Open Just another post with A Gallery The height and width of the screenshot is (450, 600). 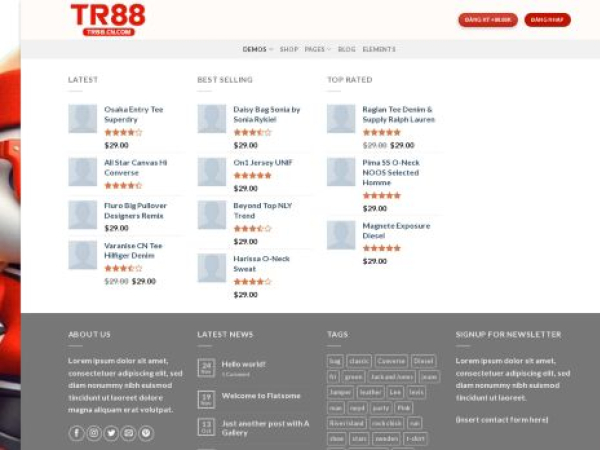(265, 428)
